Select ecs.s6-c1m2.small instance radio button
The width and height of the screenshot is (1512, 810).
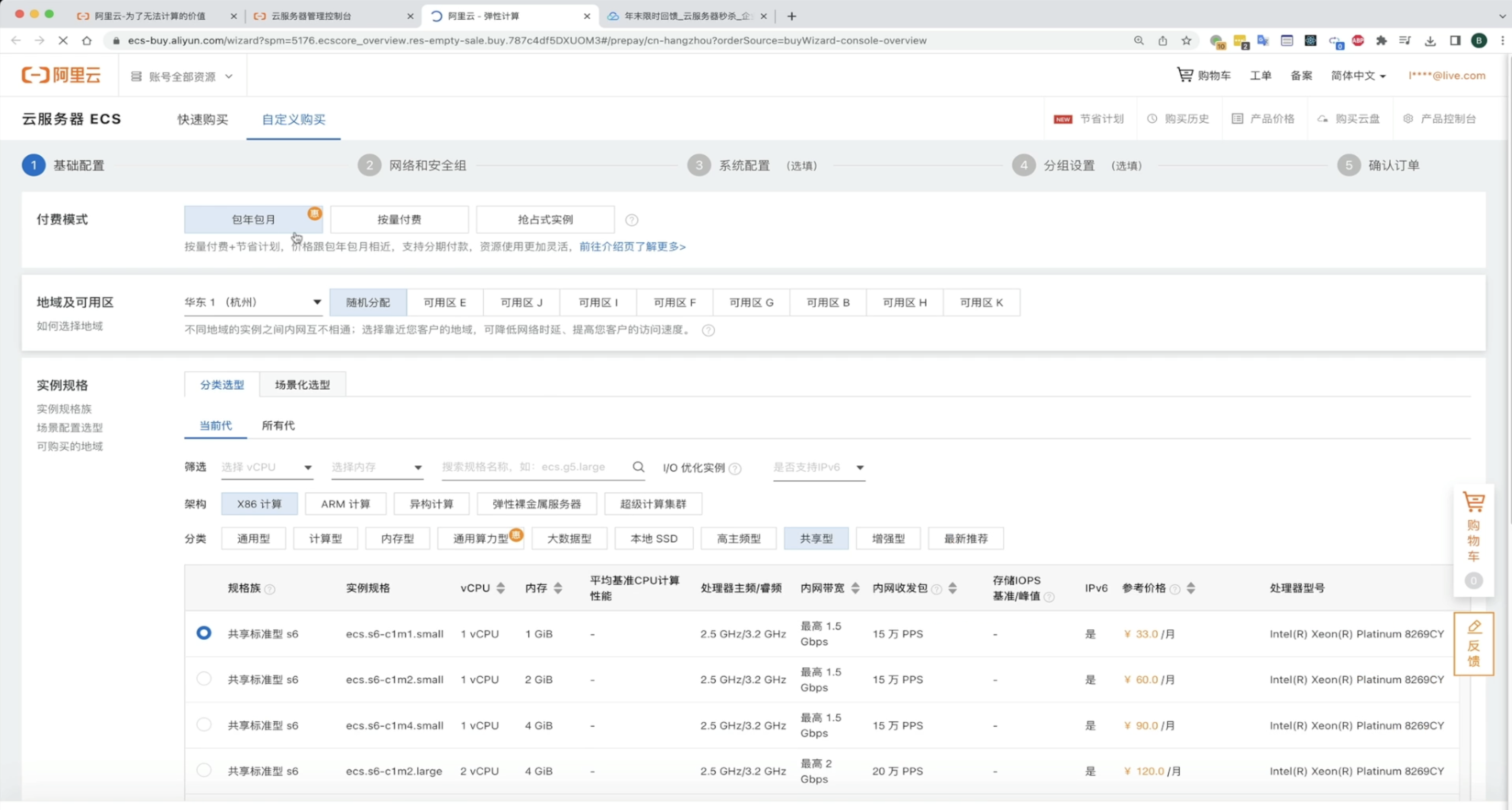tap(204, 679)
